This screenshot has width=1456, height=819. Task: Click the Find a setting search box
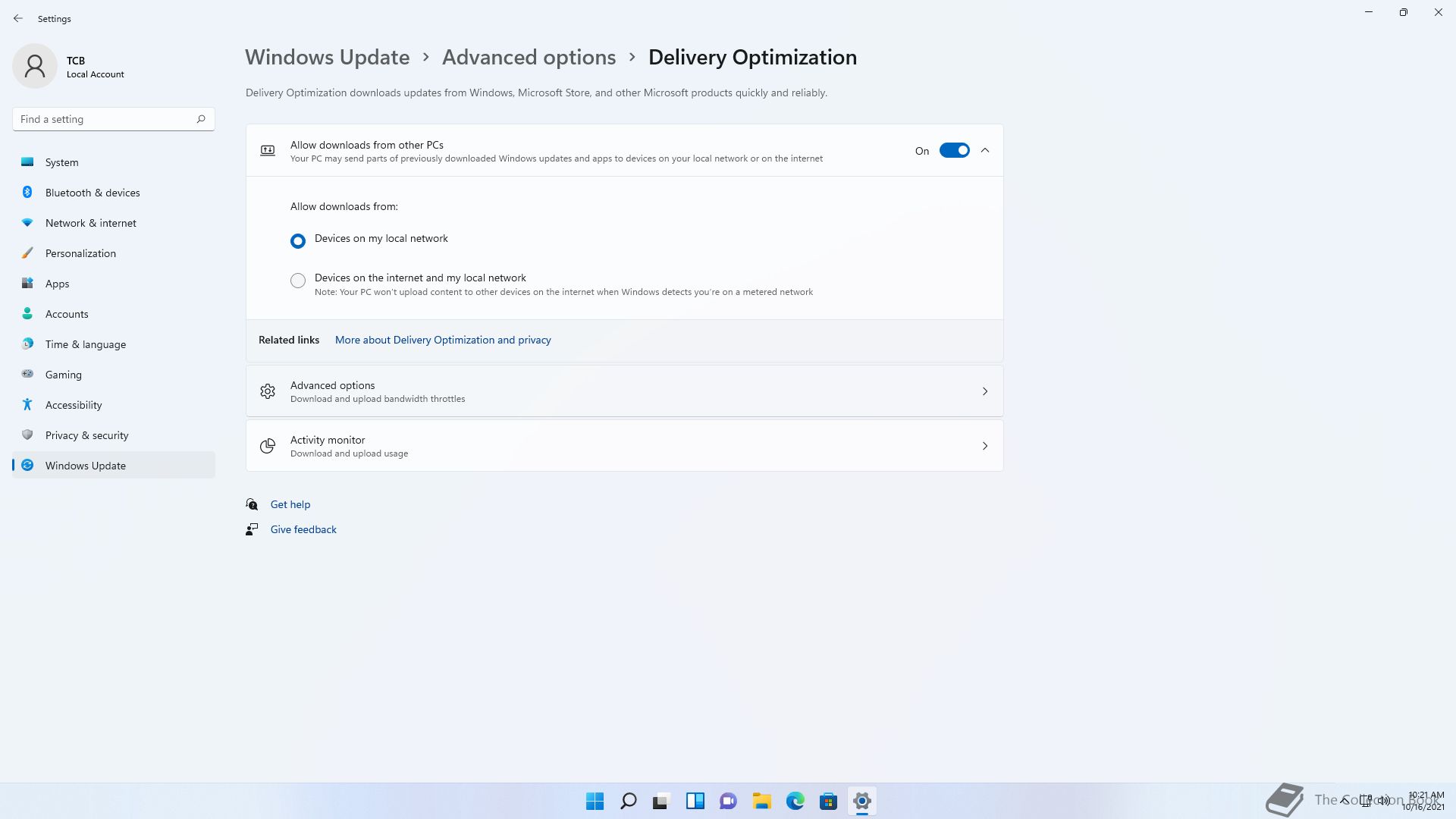pyautogui.click(x=114, y=119)
